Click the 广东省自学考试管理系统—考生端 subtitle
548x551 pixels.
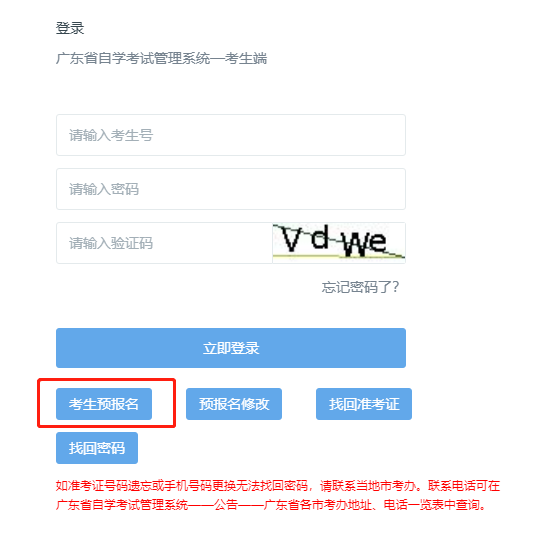(161, 58)
